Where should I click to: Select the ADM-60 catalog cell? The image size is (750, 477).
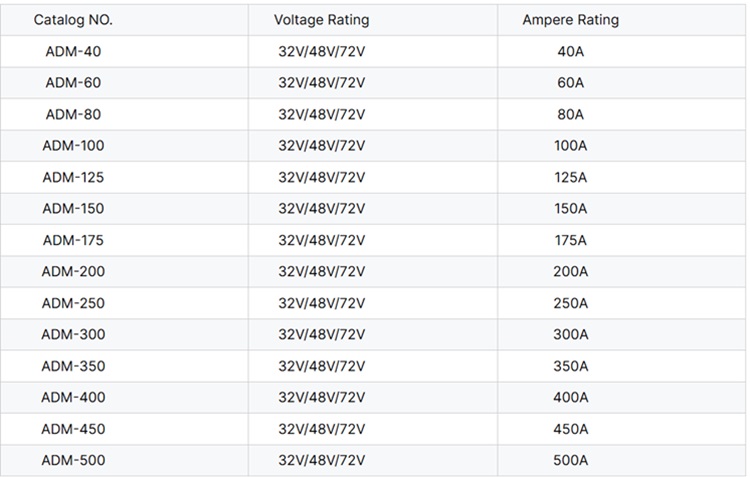pos(73,83)
